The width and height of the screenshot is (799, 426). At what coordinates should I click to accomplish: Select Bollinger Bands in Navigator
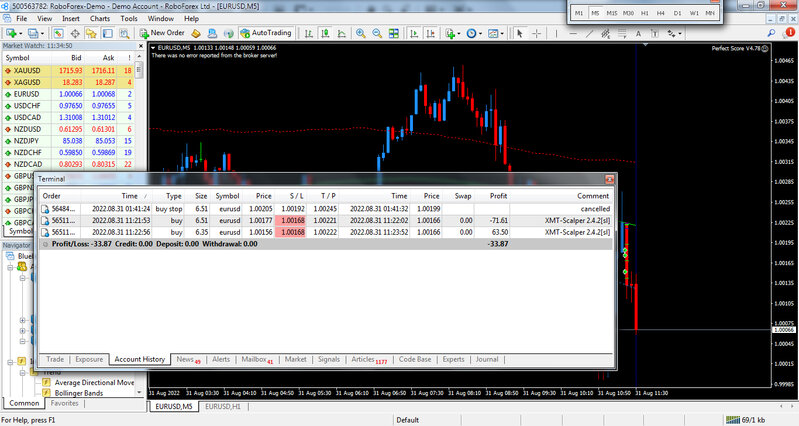pos(79,393)
